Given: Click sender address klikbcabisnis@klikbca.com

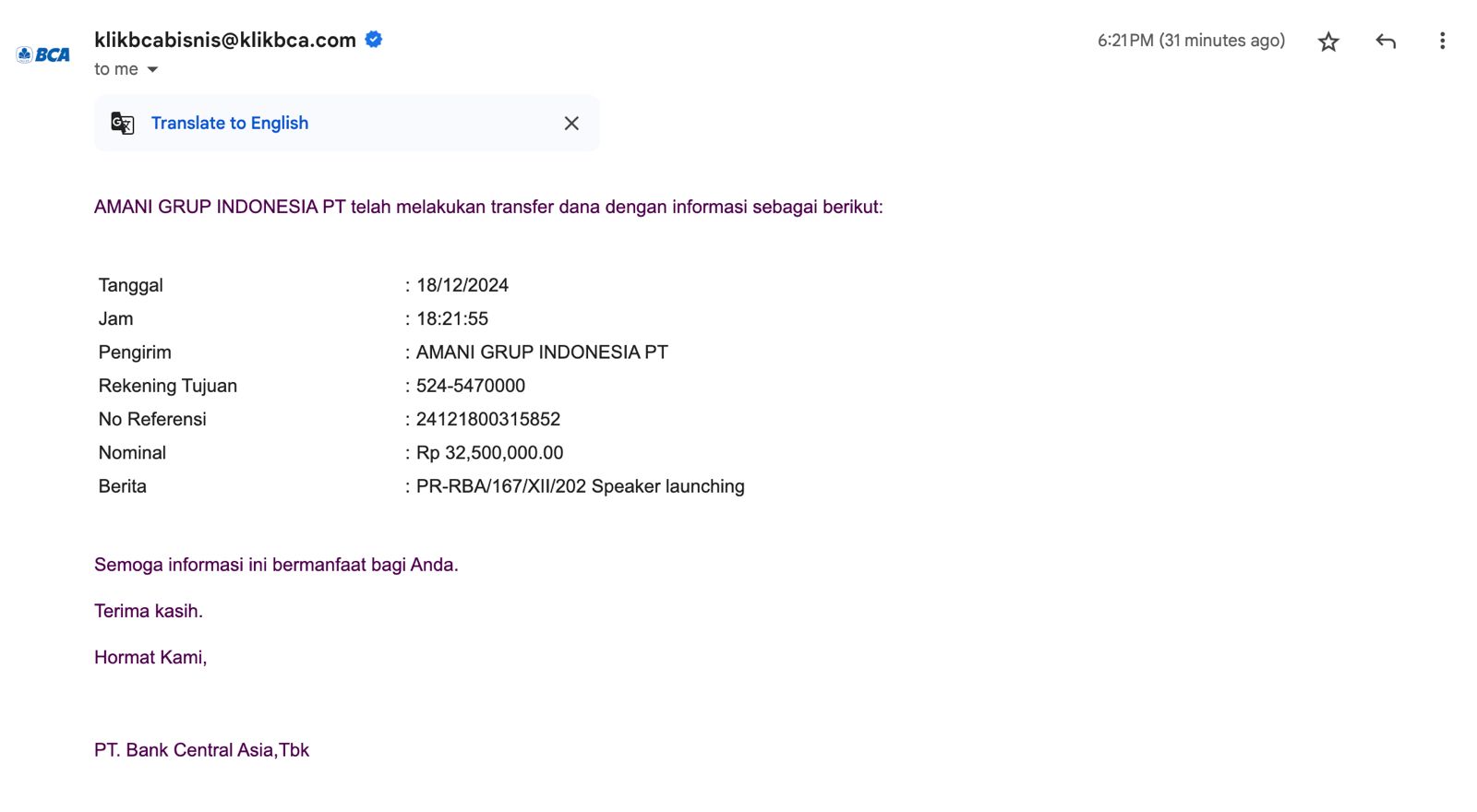Looking at the screenshot, I should tap(225, 40).
